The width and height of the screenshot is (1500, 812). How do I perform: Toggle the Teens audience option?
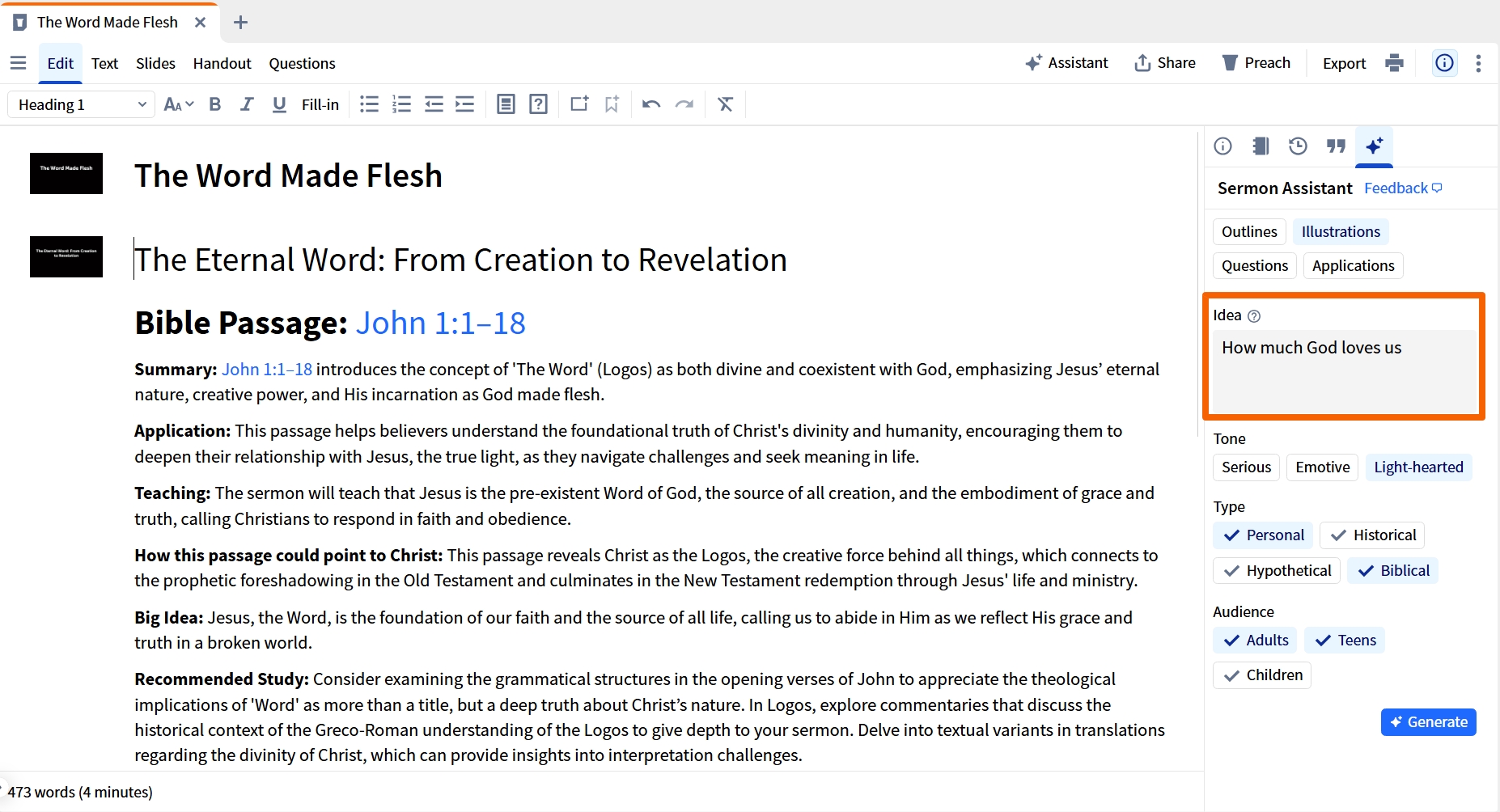1345,641
